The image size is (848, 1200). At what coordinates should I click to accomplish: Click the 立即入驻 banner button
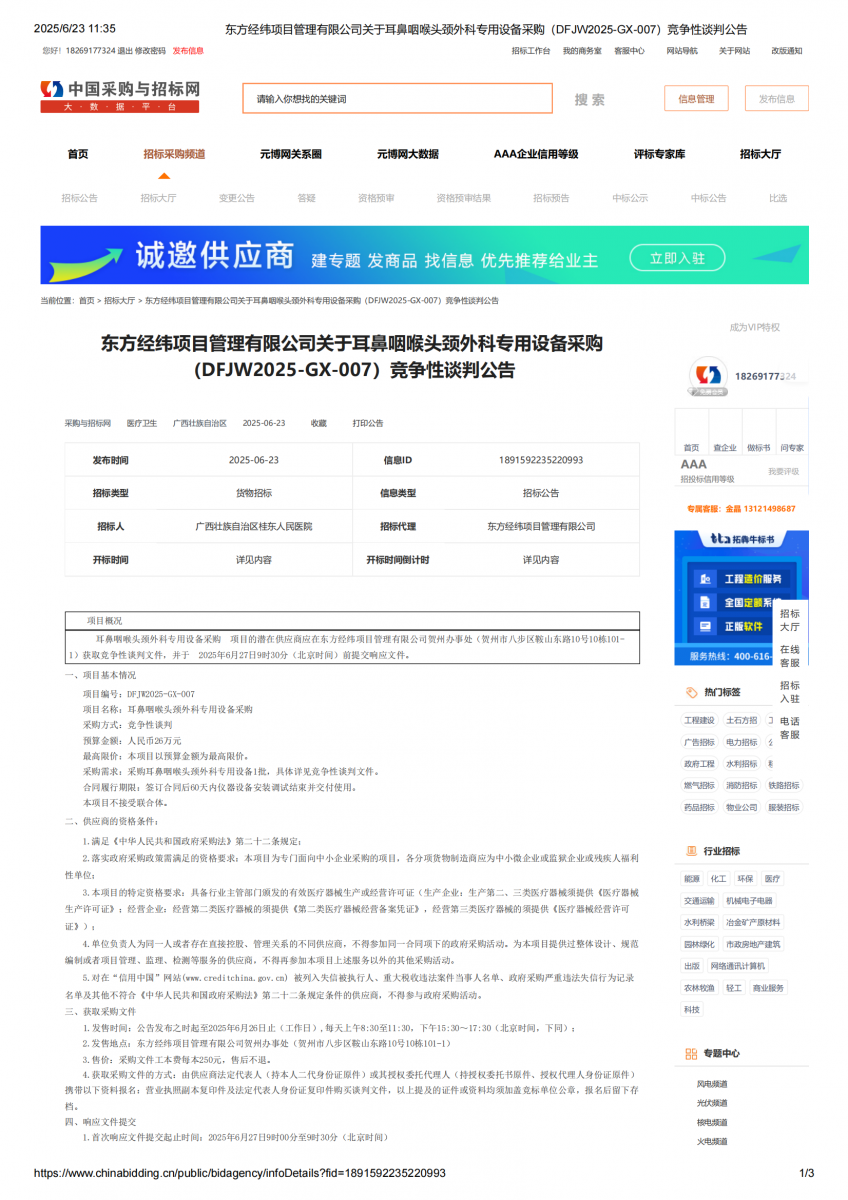click(677, 259)
